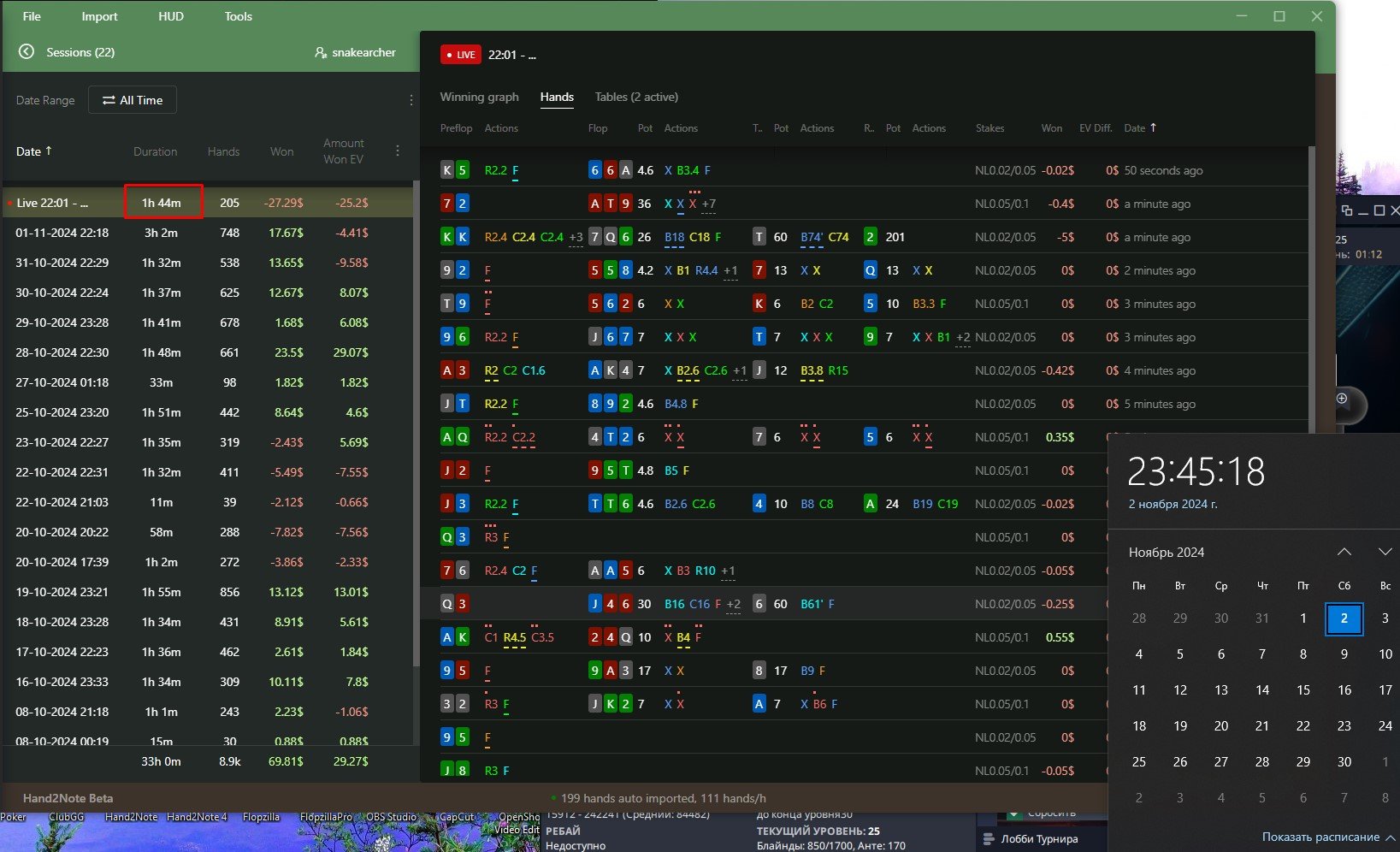Click the 69.81$ total won value
The width and height of the screenshot is (1400, 852).
[x=286, y=761]
